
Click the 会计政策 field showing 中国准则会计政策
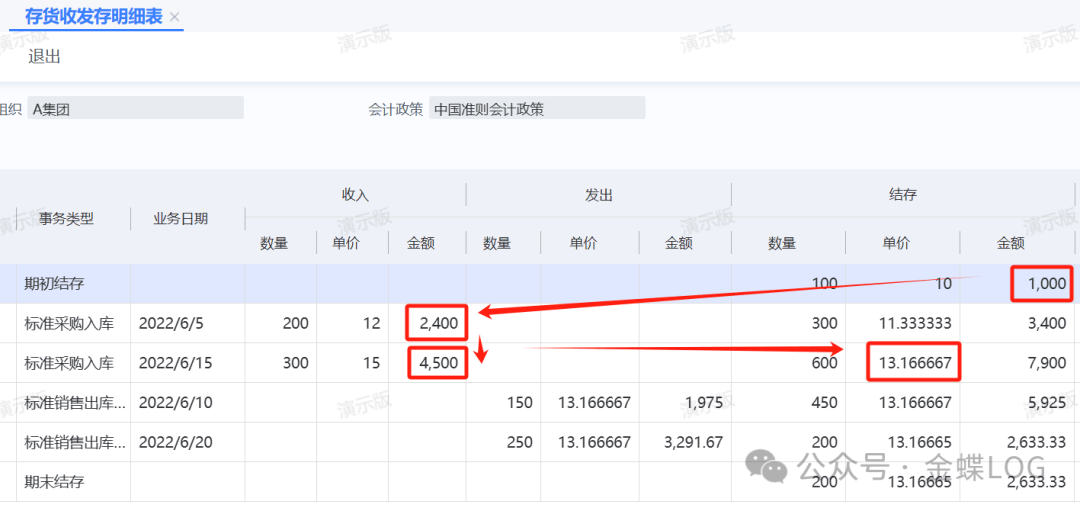click(536, 109)
